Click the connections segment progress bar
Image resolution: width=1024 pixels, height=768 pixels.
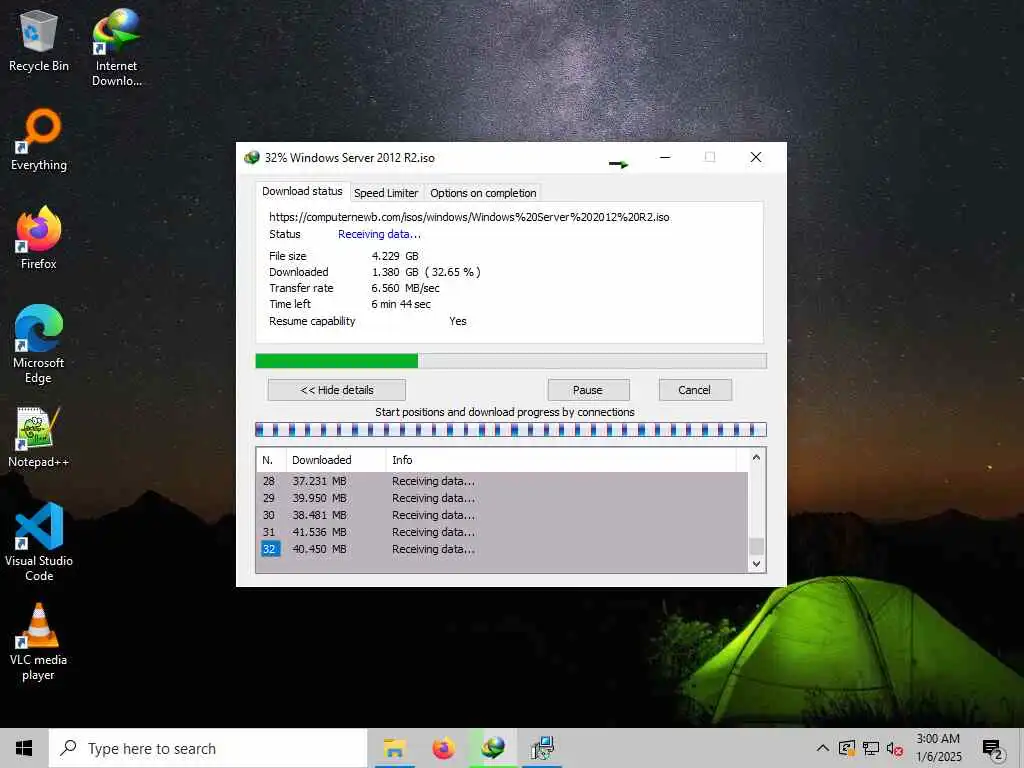click(x=511, y=430)
